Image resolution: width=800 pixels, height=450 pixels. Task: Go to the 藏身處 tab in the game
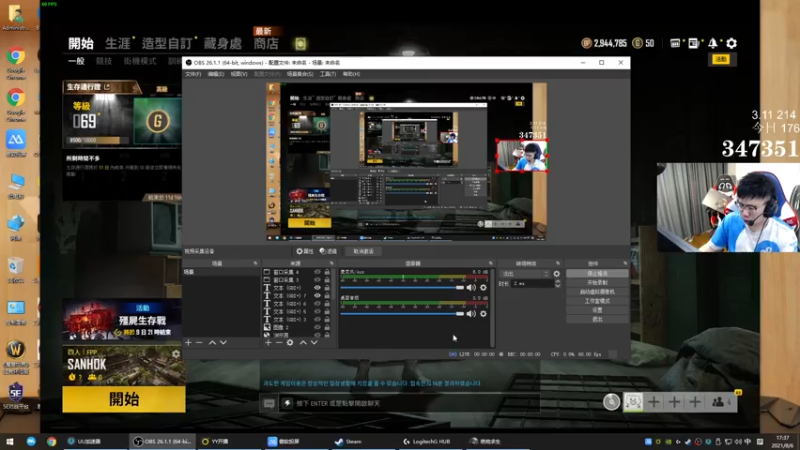pyautogui.click(x=222, y=43)
